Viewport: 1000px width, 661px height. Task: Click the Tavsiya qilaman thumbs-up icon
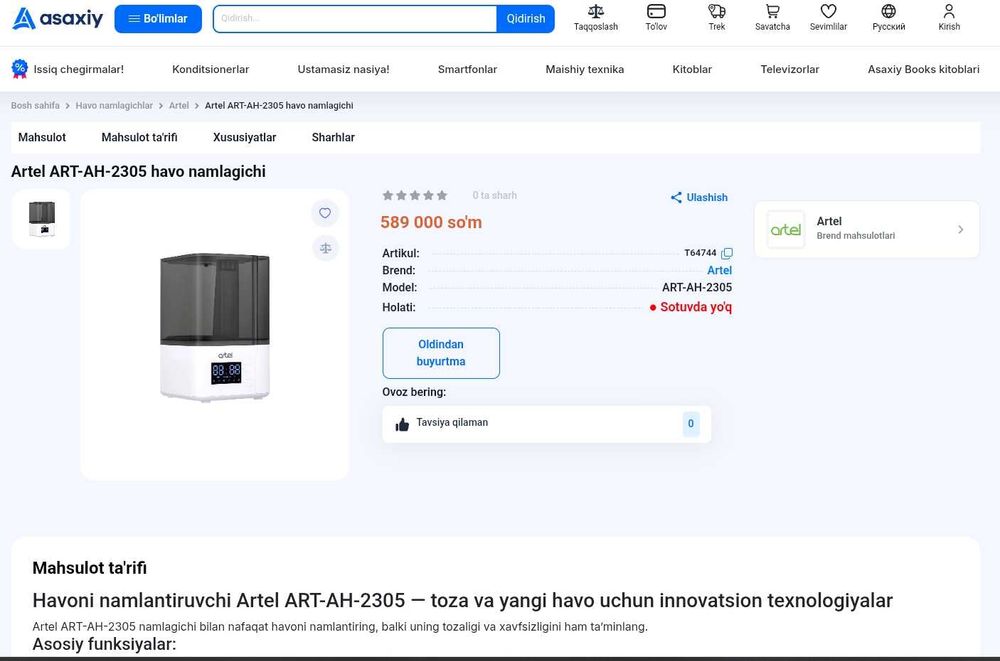[x=402, y=424]
